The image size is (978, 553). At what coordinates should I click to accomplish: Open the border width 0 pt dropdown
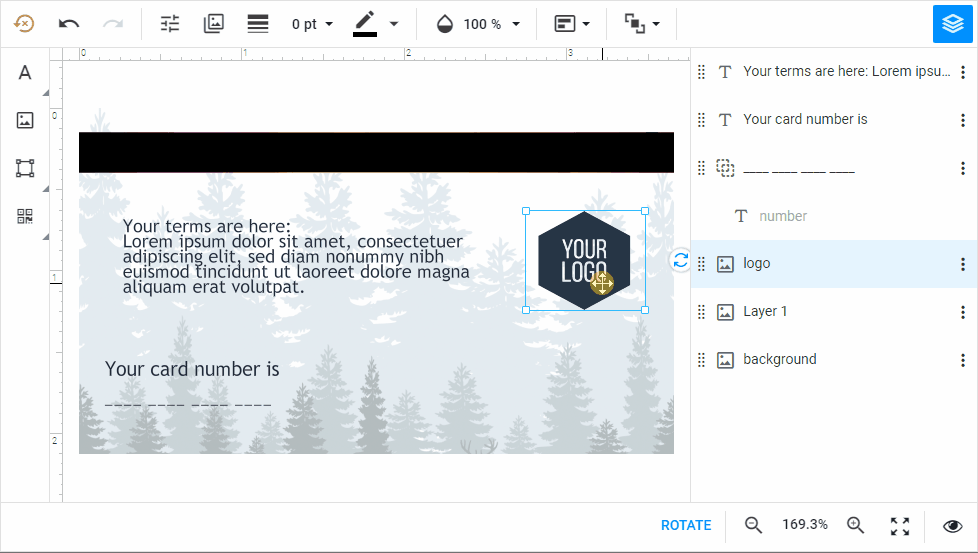tap(312, 24)
